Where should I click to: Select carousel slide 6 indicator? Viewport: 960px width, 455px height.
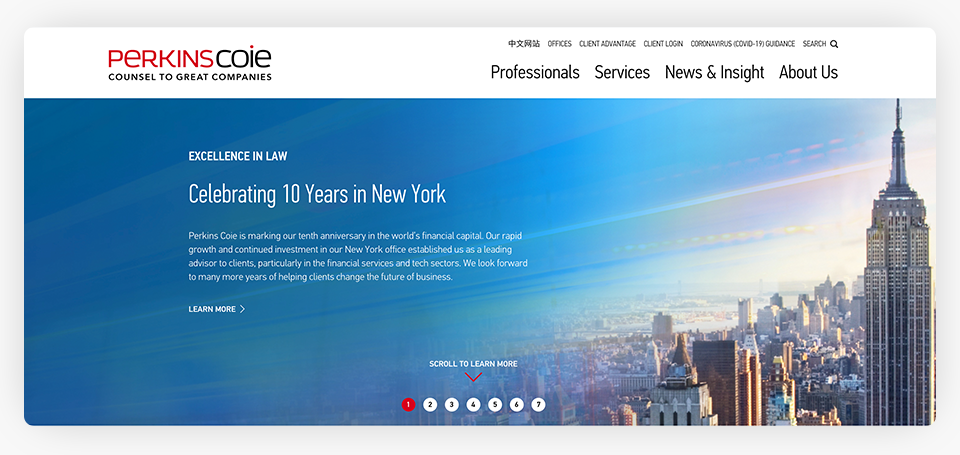(x=517, y=404)
